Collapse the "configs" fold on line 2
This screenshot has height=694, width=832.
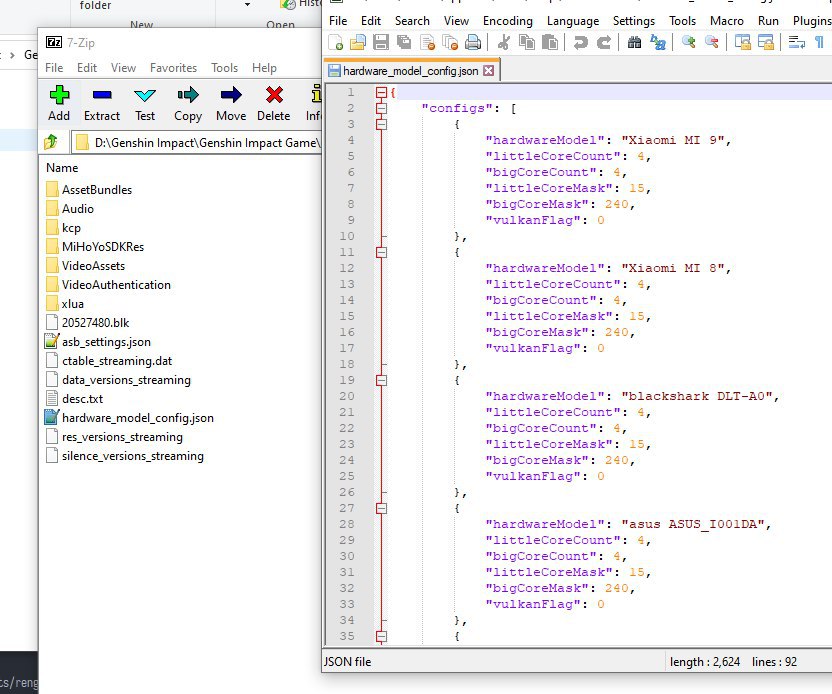pyautogui.click(x=381, y=108)
